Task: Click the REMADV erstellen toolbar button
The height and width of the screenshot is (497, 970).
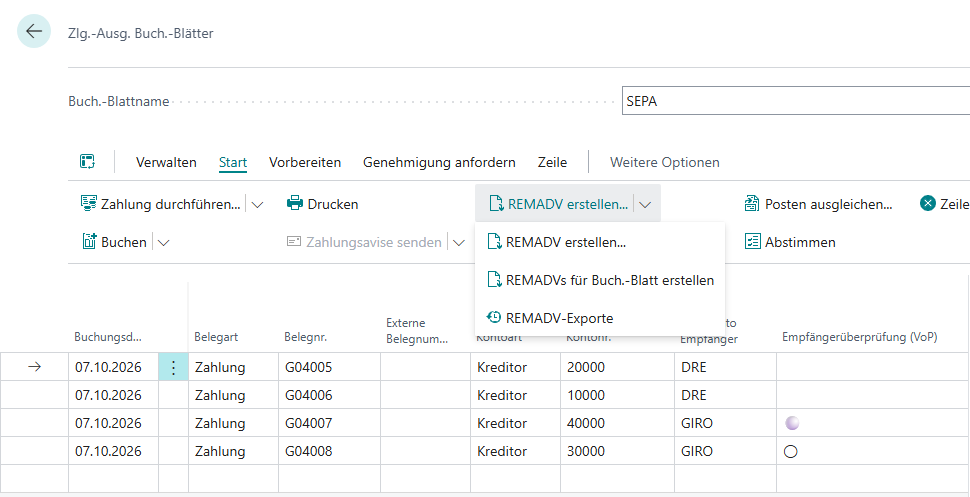Action: click(558, 204)
